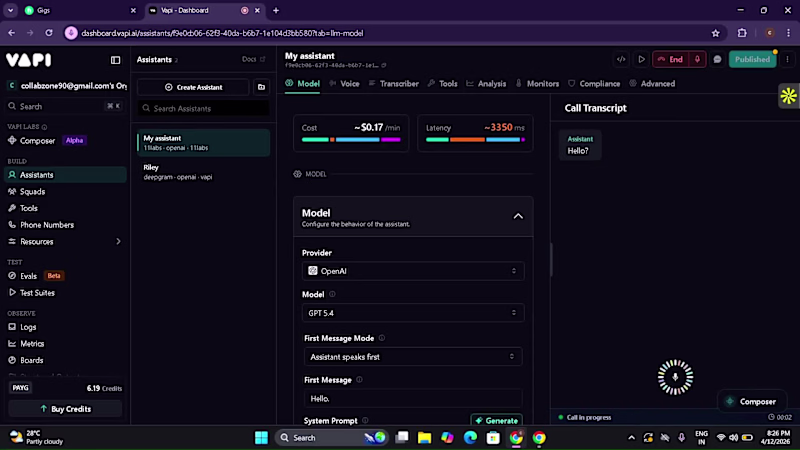Open the Compliance tab

[x=594, y=83]
